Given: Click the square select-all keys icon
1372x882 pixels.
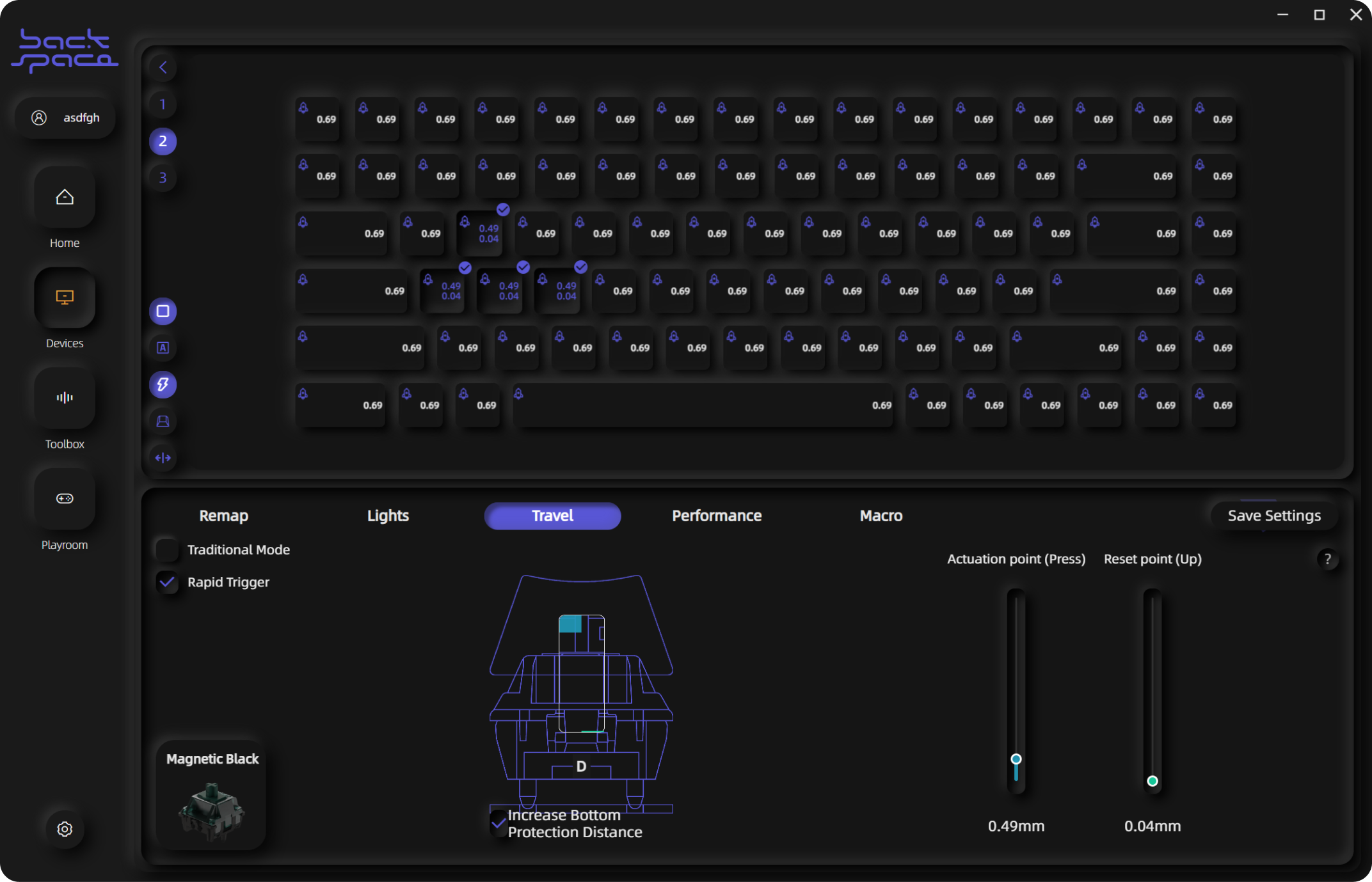Looking at the screenshot, I should [163, 311].
